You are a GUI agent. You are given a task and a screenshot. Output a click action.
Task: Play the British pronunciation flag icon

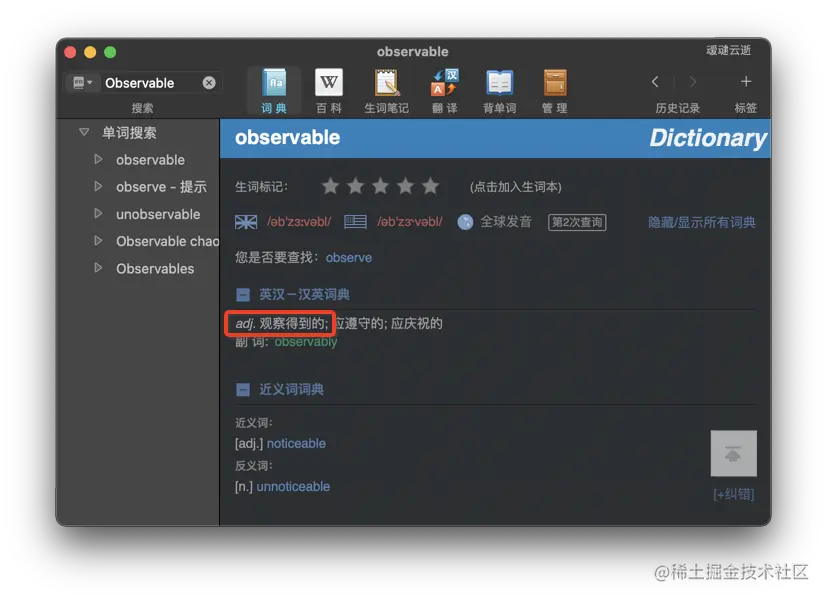[246, 222]
